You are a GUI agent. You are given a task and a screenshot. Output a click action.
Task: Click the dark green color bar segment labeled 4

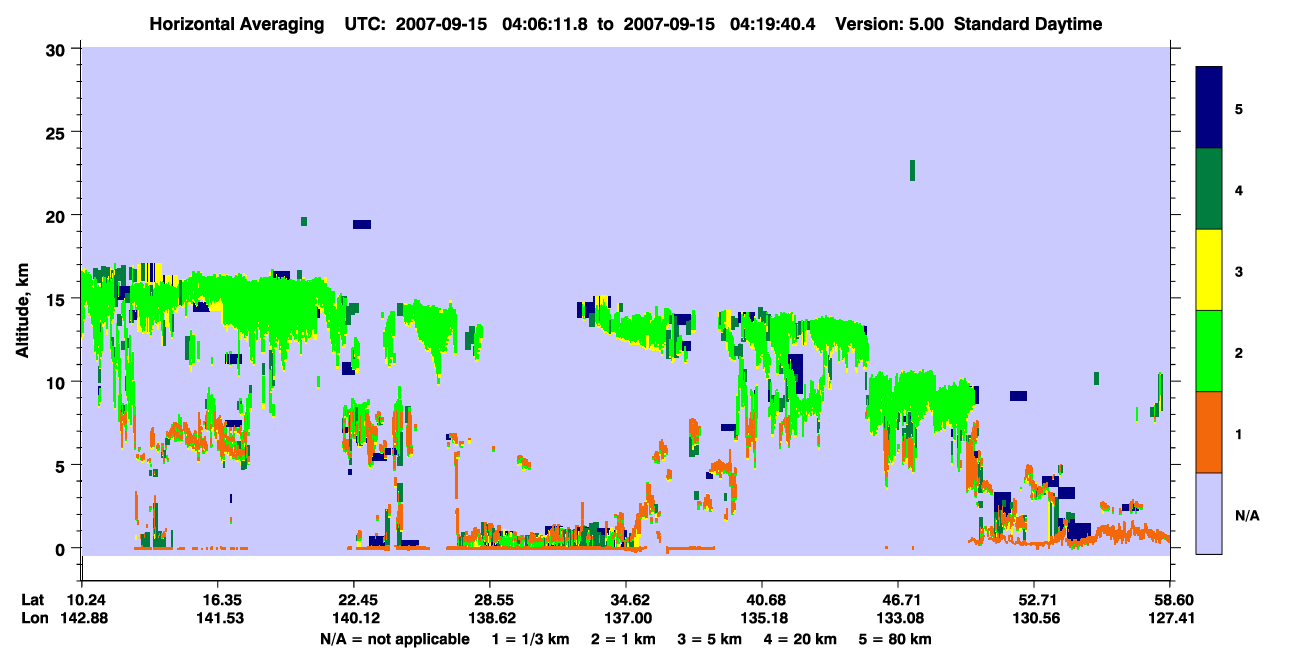click(x=1209, y=189)
